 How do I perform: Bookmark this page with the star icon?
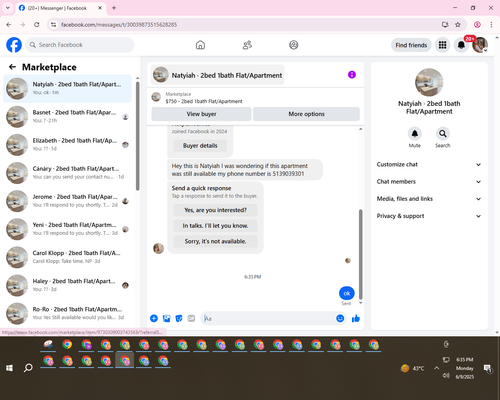pyautogui.click(x=458, y=24)
